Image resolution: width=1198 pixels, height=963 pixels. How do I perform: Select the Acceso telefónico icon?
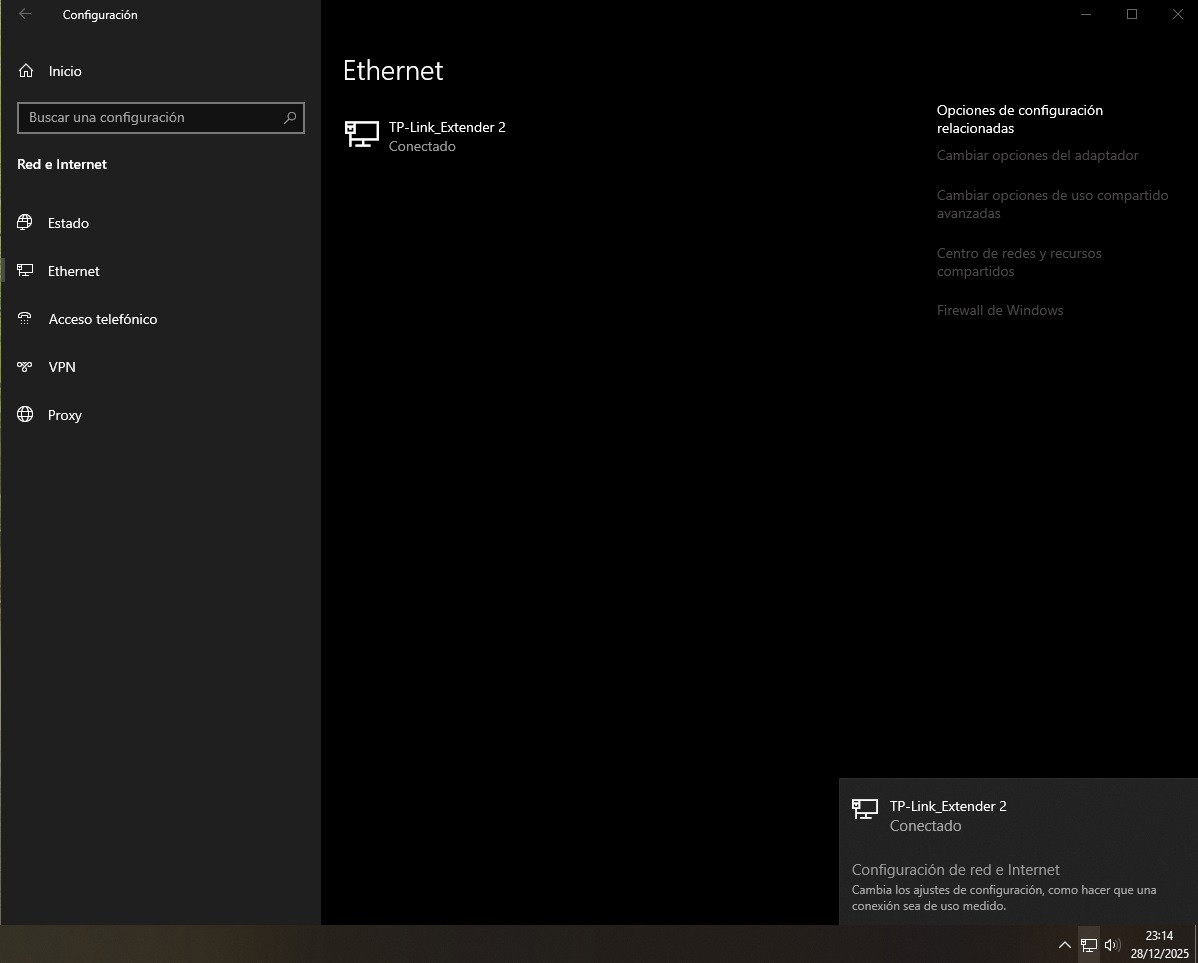tap(24, 319)
